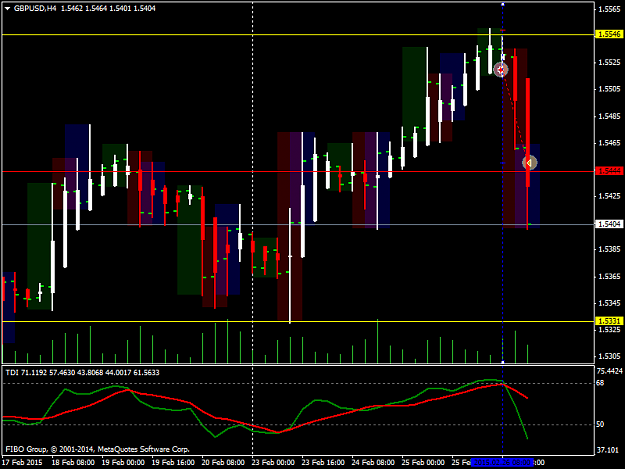Click the TDI level 68 label

point(600,383)
